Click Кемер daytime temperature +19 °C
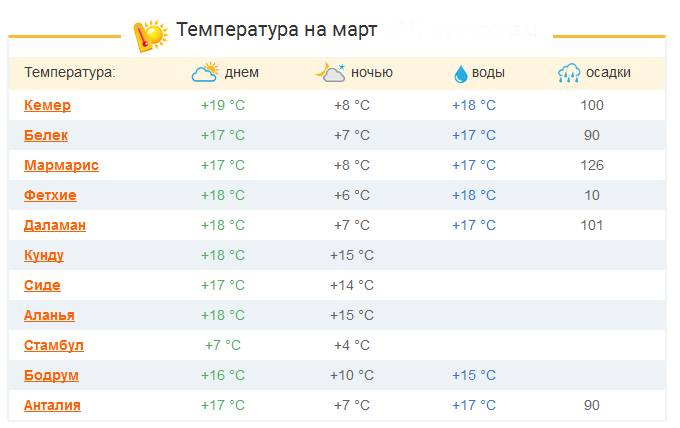Screen dimensions: 680x428 (222, 105)
